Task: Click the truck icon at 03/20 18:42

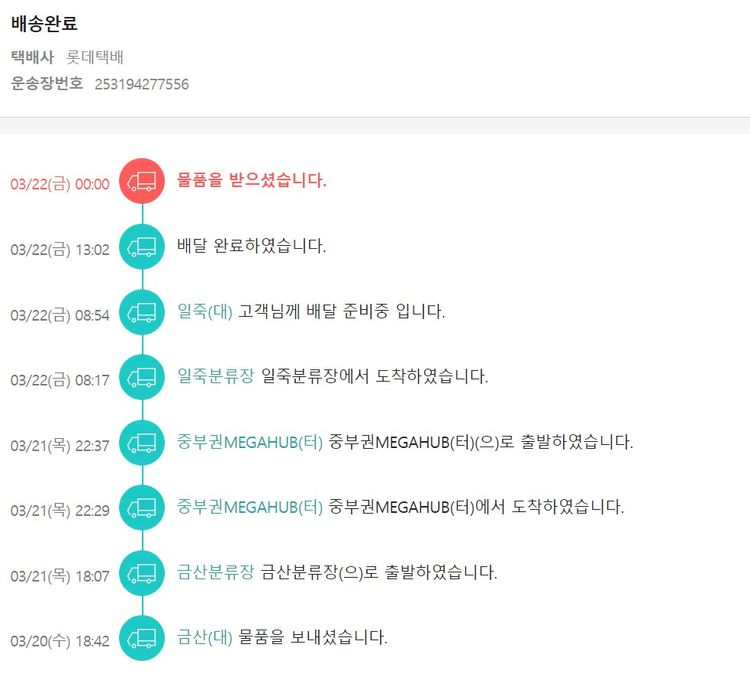Action: tap(142, 638)
